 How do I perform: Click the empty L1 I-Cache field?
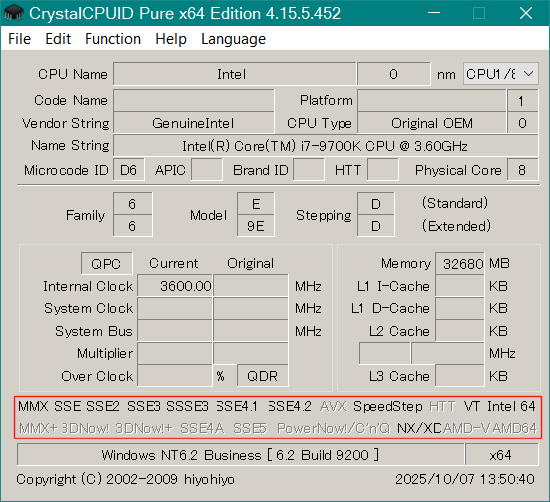pyautogui.click(x=460, y=286)
